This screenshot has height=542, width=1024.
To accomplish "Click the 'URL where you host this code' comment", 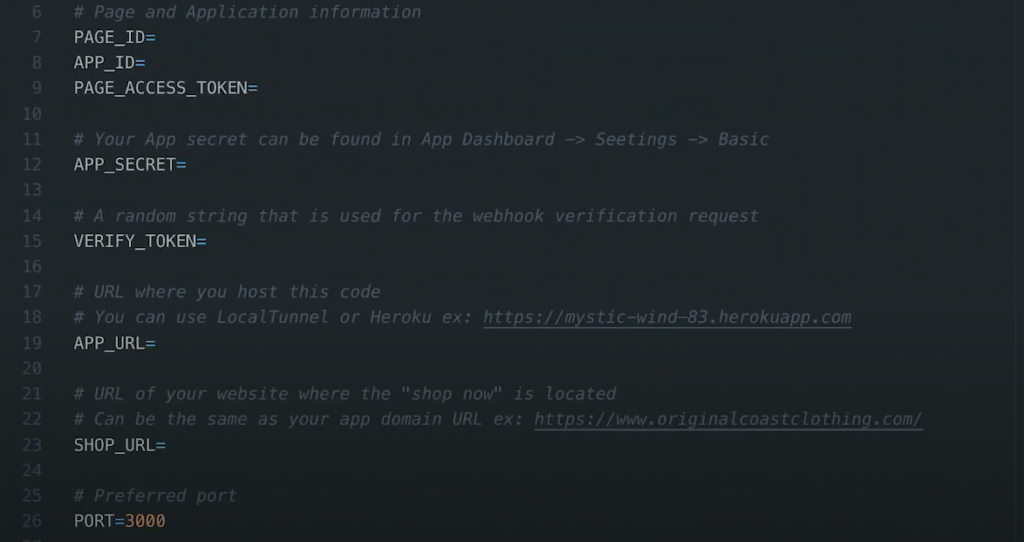I will 236,292.
